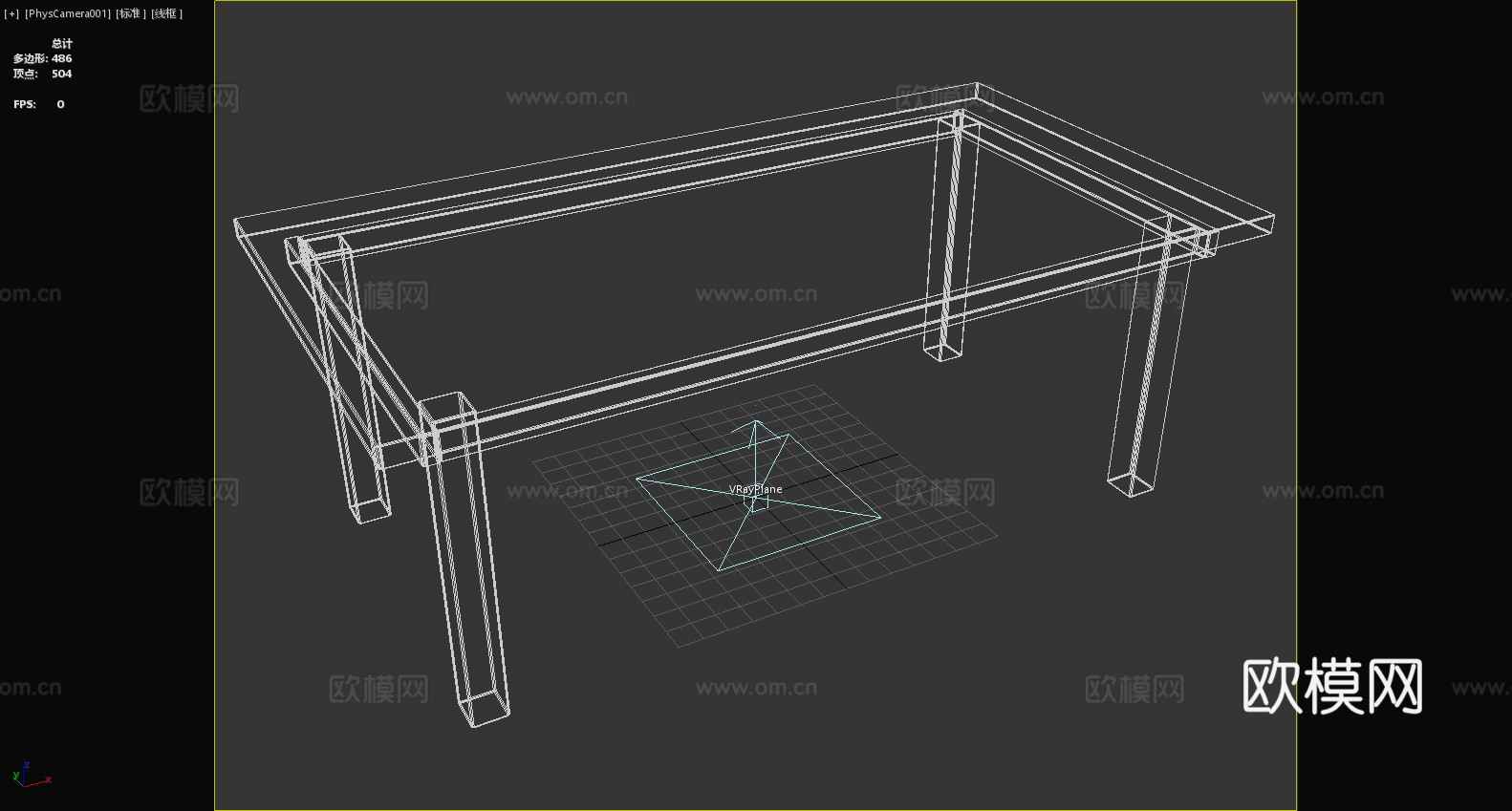Image resolution: width=1512 pixels, height=811 pixels.
Task: Click the '总计' statistics heading
Action: point(62,43)
